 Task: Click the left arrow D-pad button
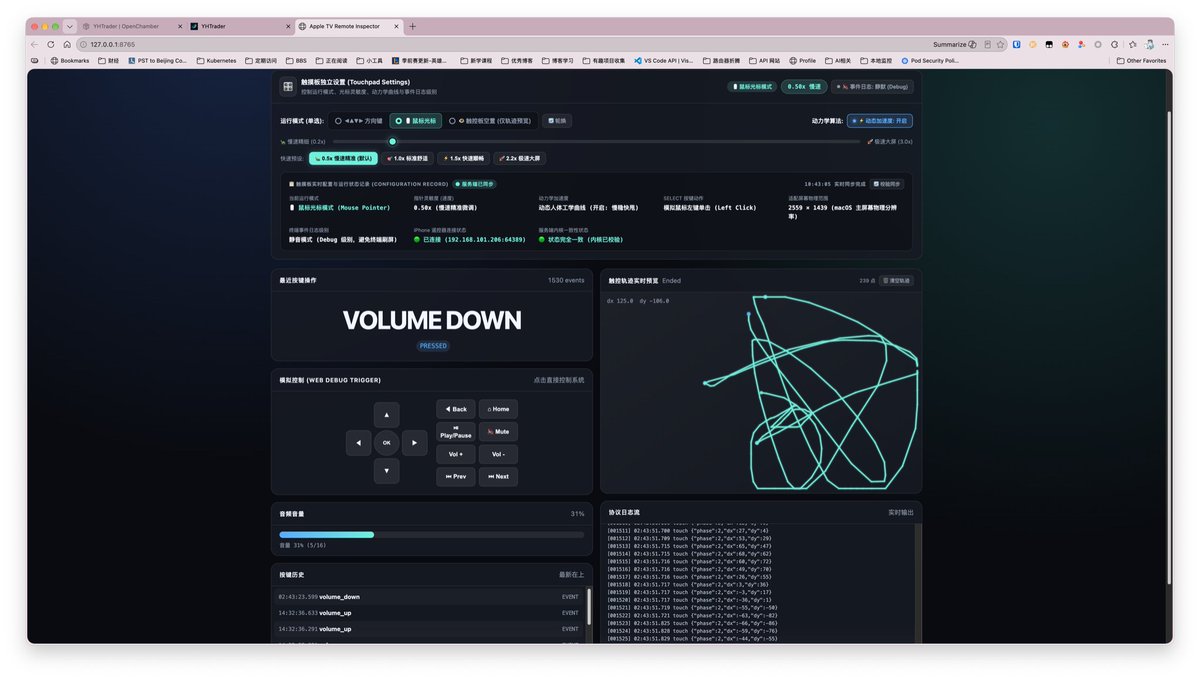[x=358, y=443]
